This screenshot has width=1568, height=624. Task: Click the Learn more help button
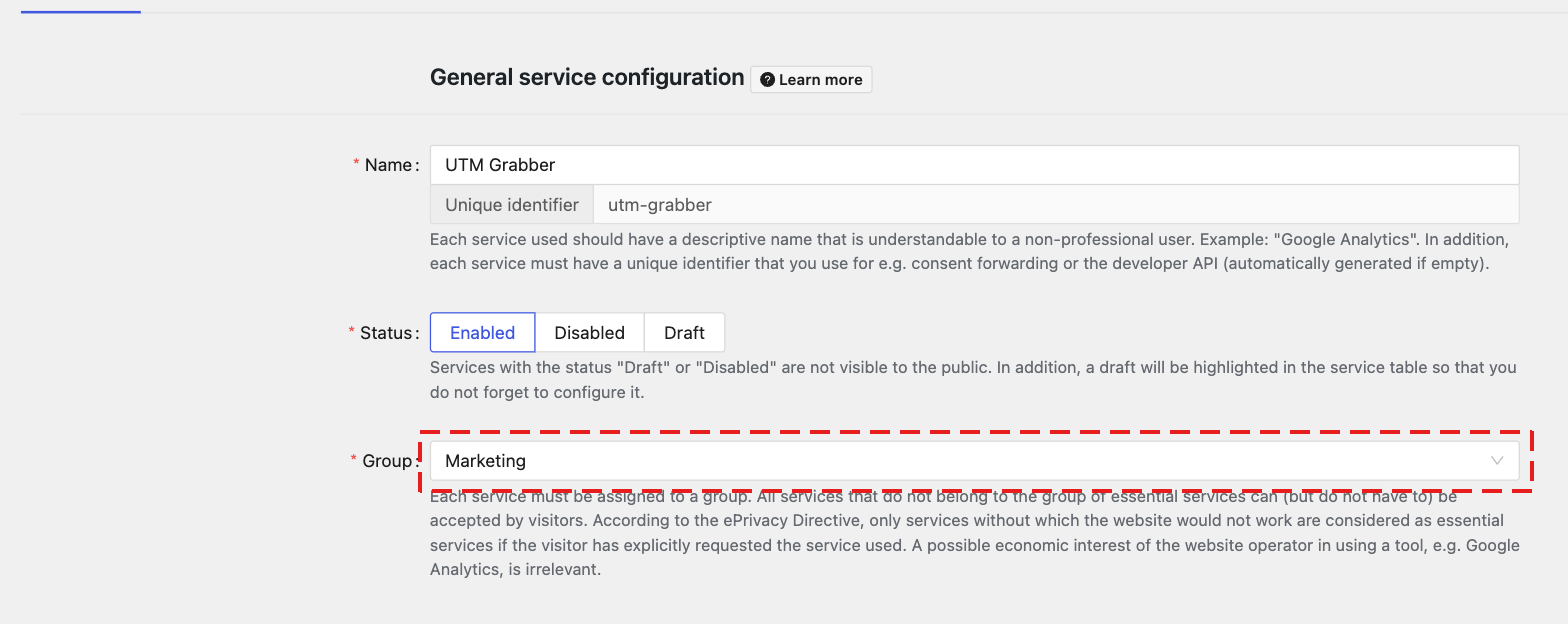811,80
